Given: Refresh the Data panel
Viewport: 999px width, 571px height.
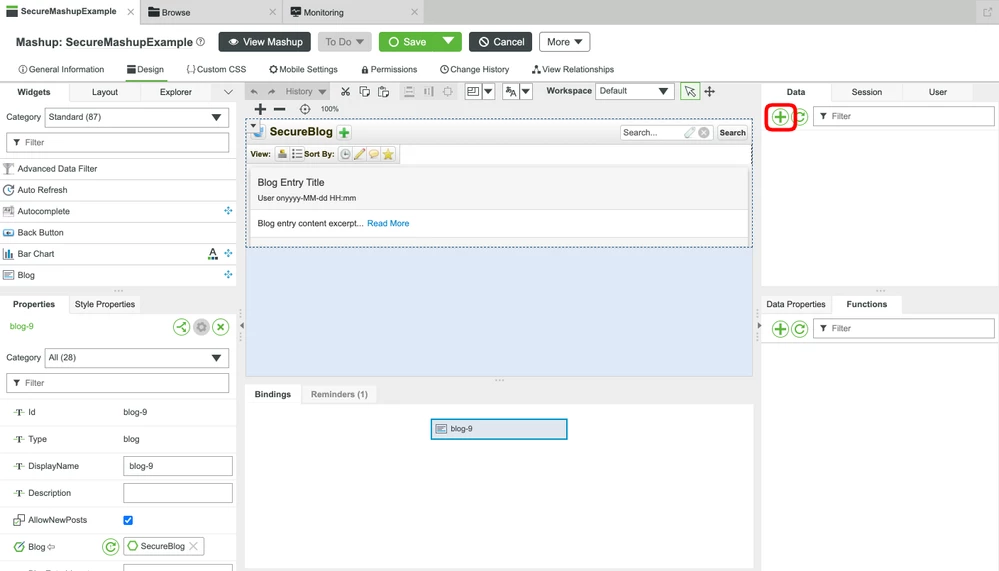Looking at the screenshot, I should click(801, 117).
